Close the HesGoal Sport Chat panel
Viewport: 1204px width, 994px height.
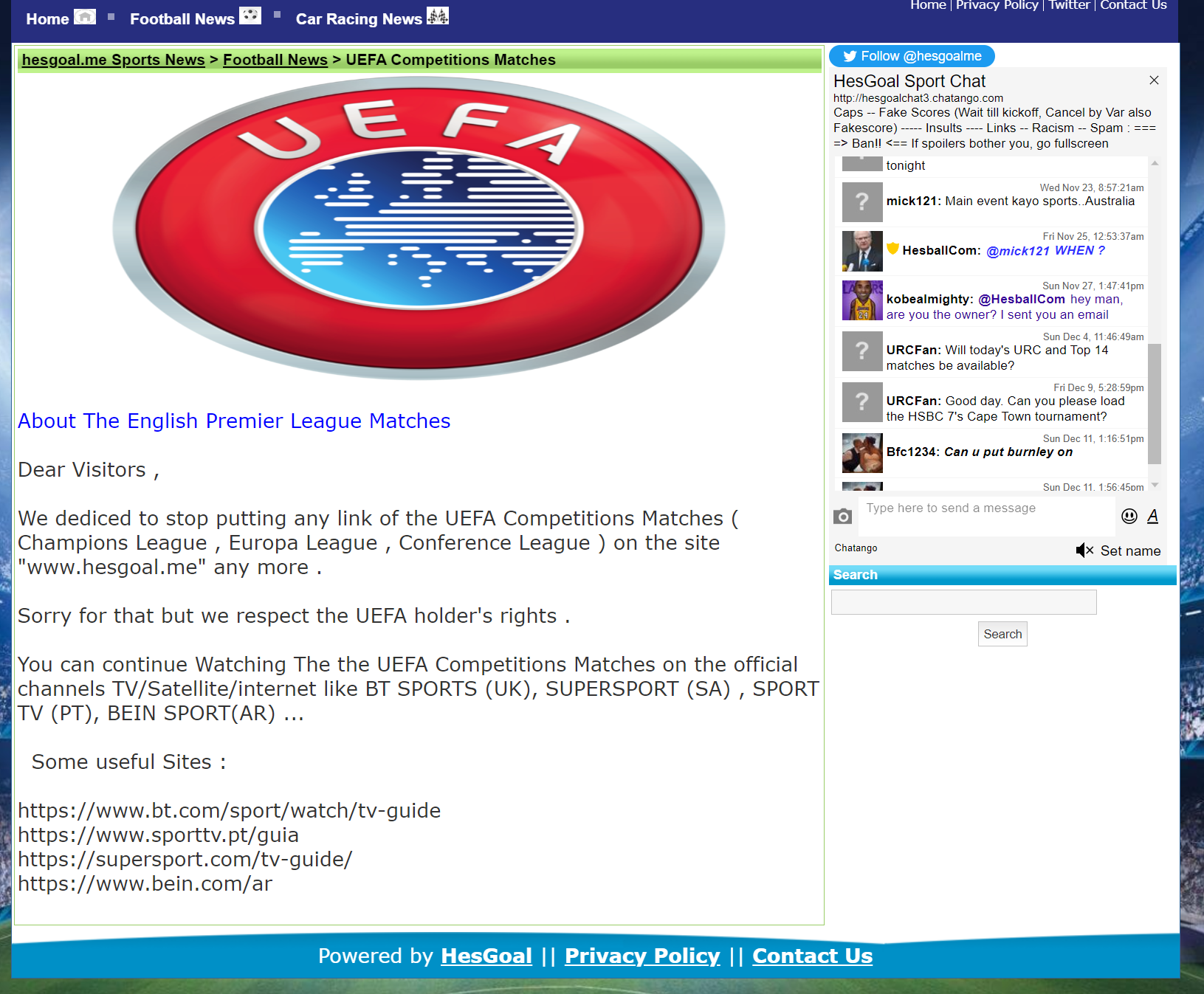tap(1154, 80)
